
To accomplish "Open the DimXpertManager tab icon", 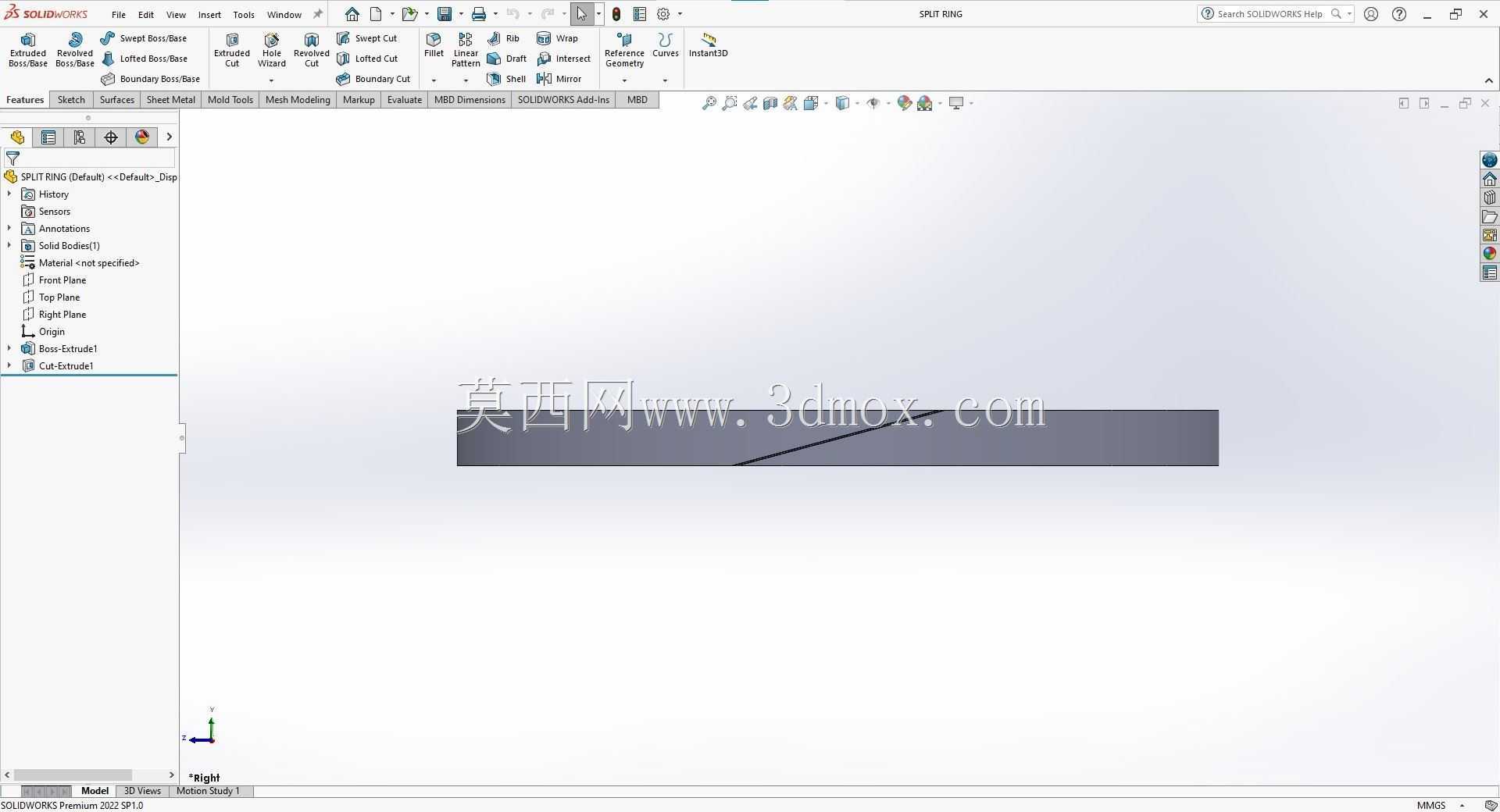I will 111,137.
